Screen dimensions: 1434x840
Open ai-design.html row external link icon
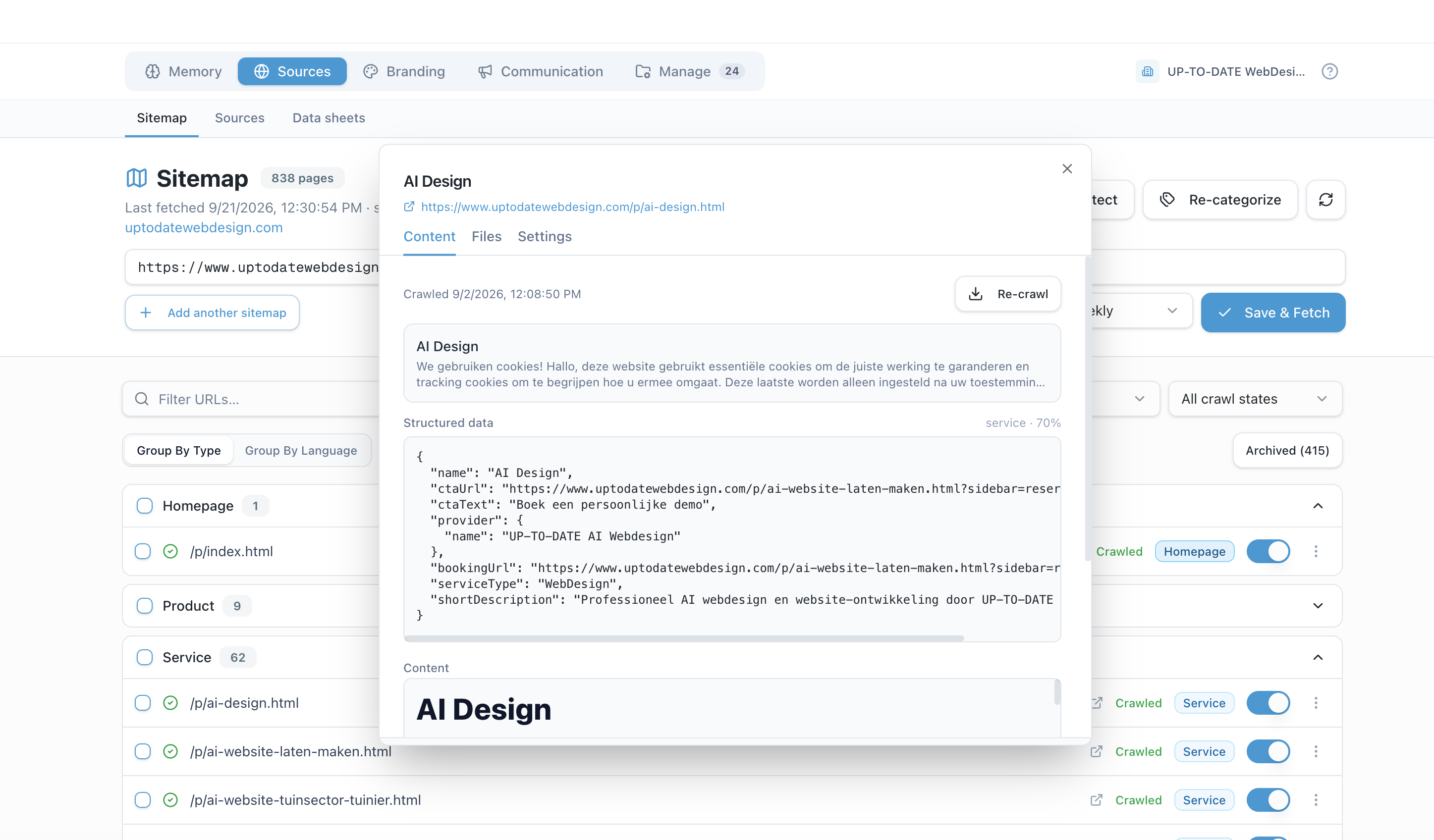pyautogui.click(x=1097, y=703)
